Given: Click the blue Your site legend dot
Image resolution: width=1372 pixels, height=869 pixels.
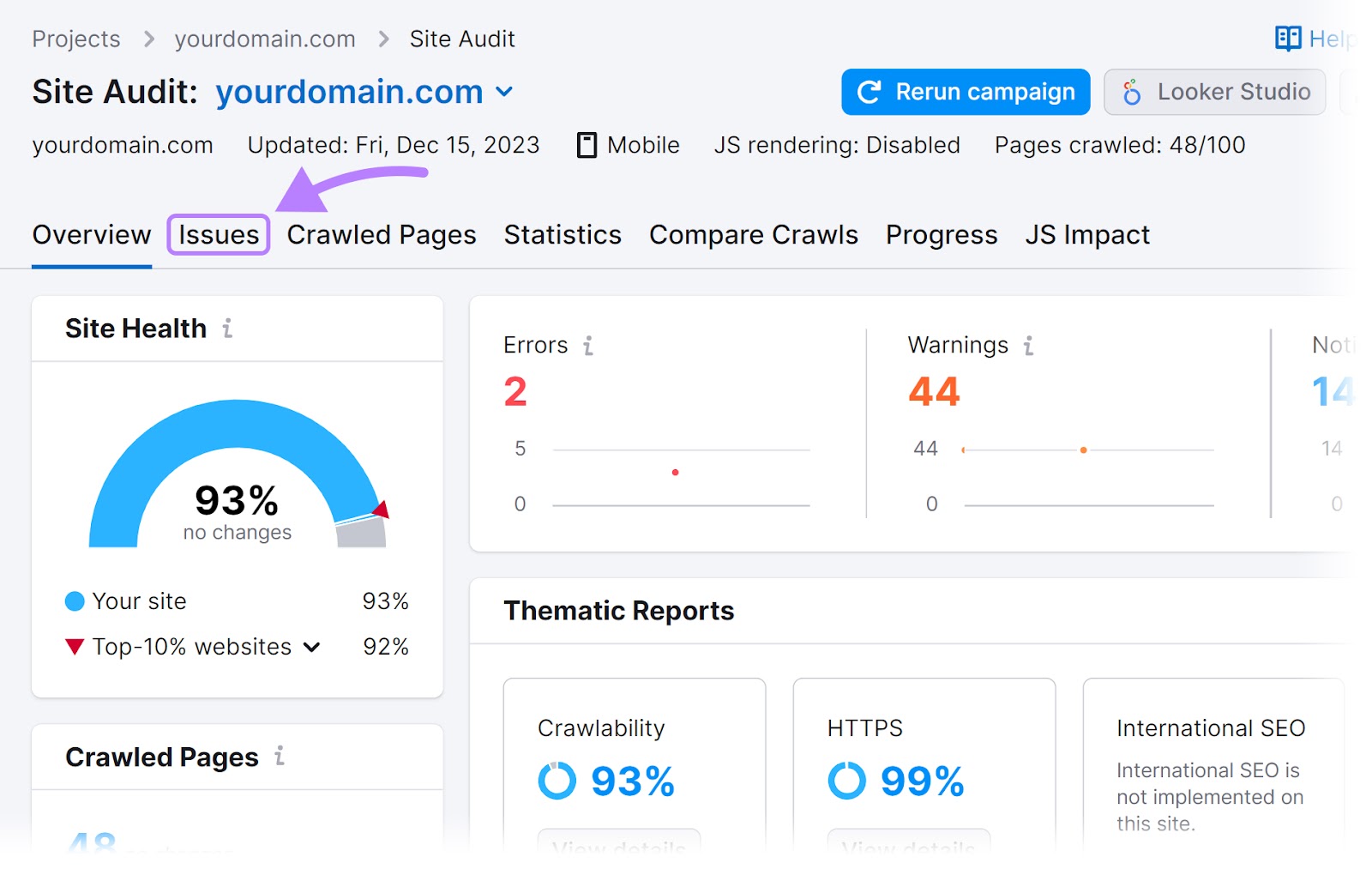Looking at the screenshot, I should pos(75,601).
